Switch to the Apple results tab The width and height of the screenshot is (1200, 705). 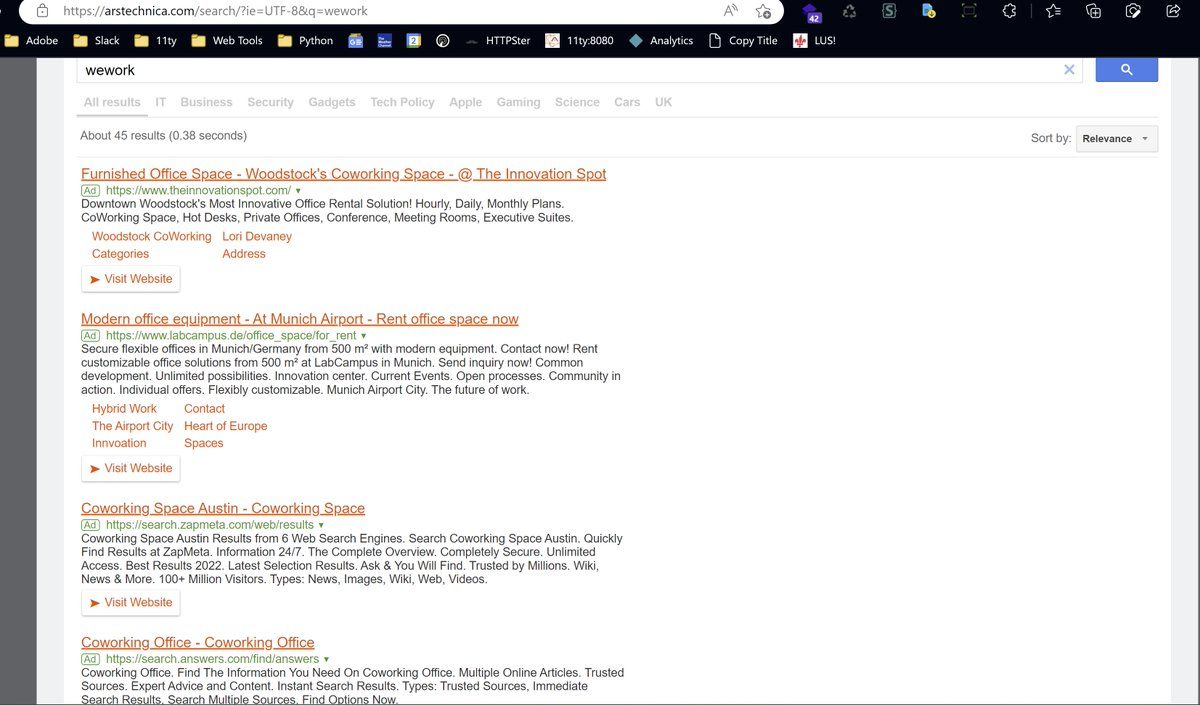[465, 102]
